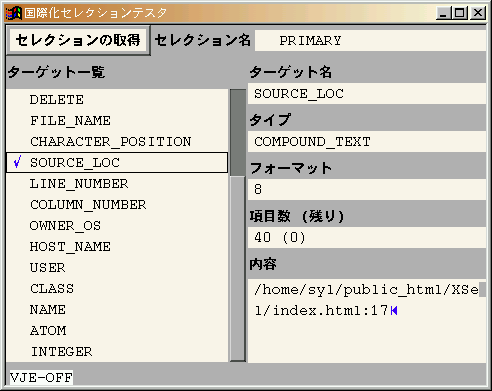Select LINE_NUMBER in the target list
The image size is (492, 391).
117,184
